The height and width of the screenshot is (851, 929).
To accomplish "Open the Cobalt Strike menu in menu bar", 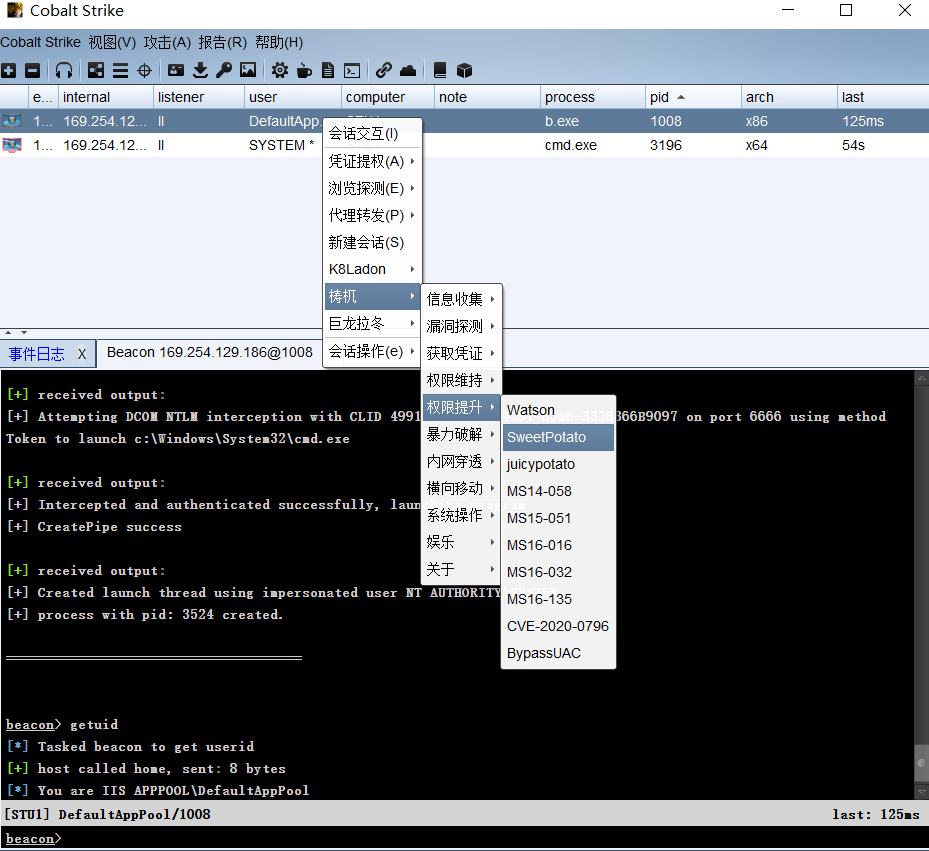I will pos(40,43).
